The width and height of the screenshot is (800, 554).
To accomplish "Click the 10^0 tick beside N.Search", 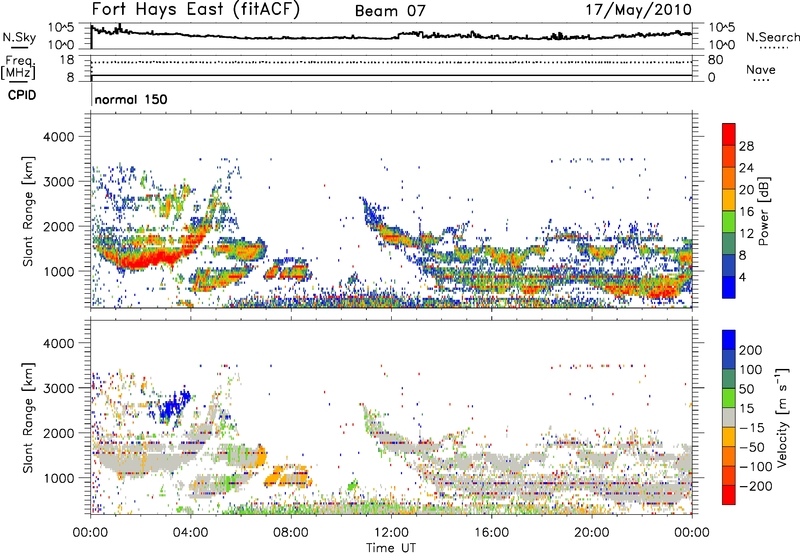I will click(722, 45).
